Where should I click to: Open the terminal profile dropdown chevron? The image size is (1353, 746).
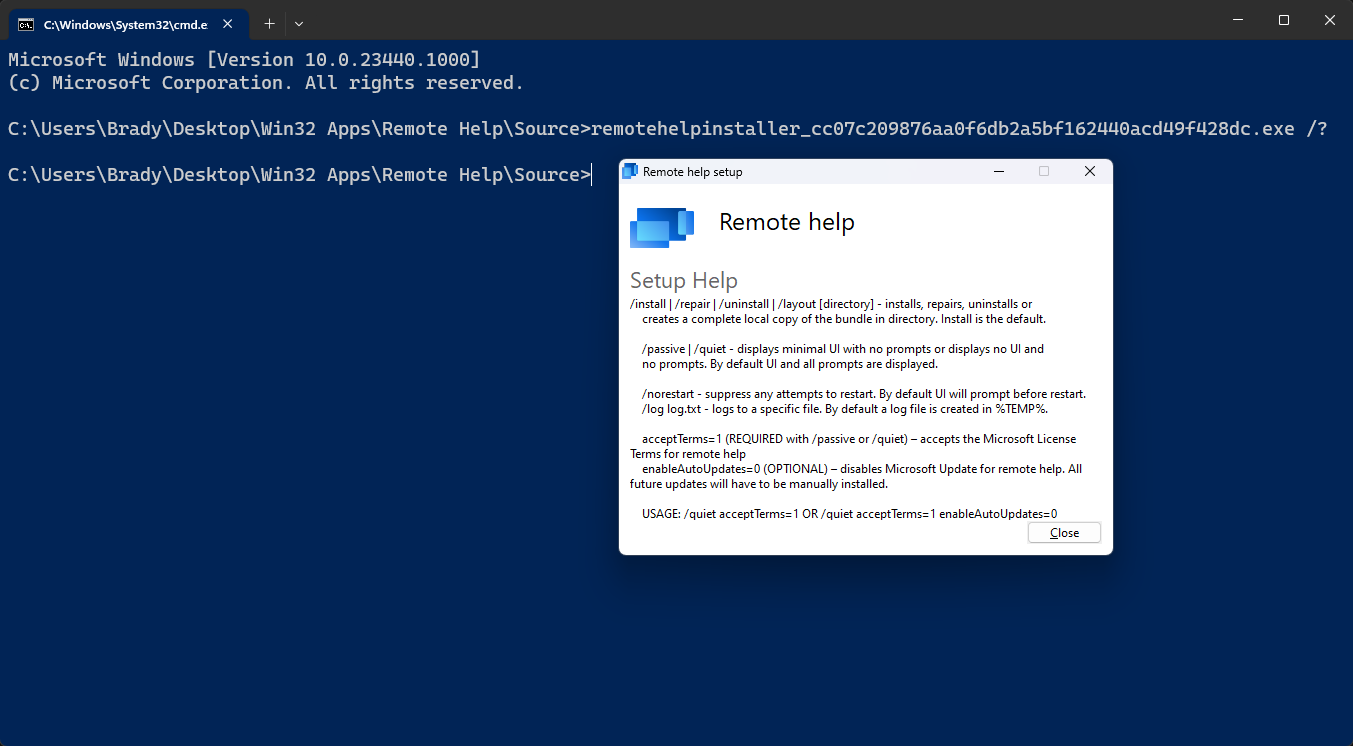tap(299, 23)
